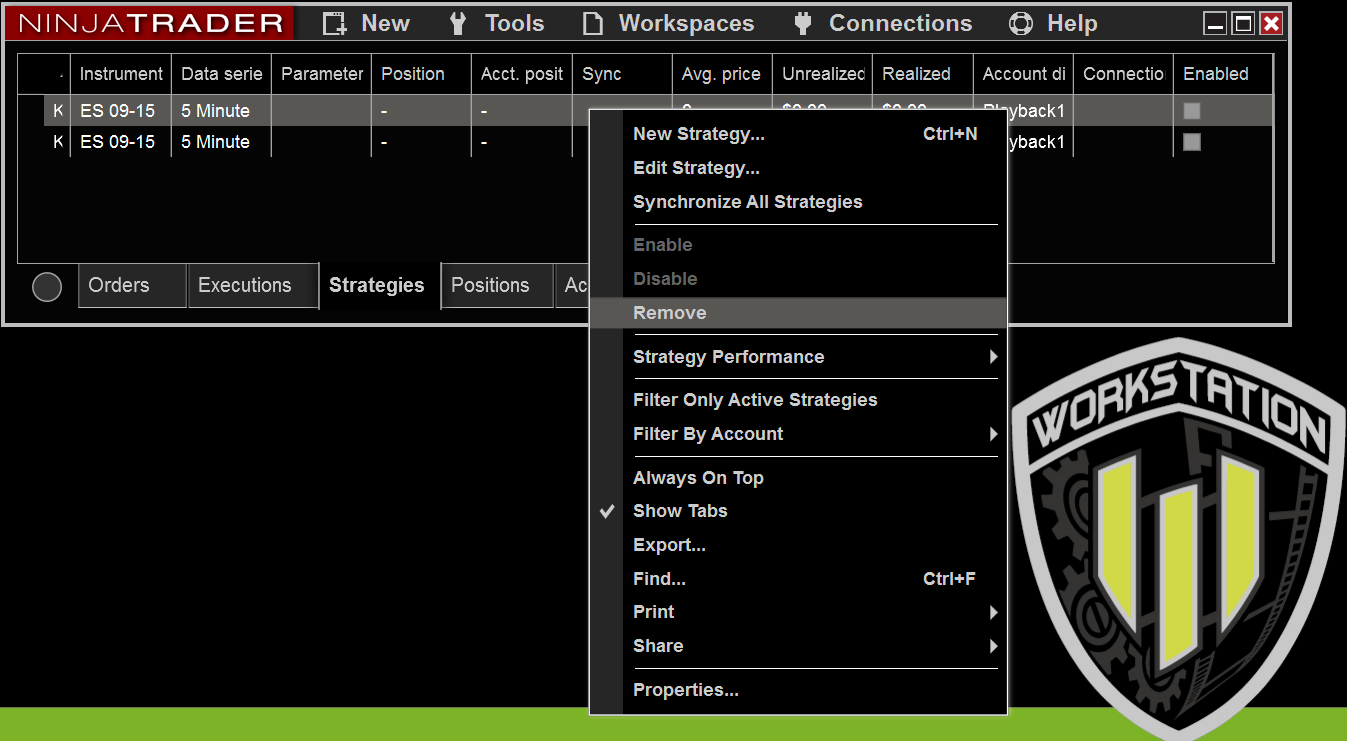Enable the second ES 09-15 strategy checkbox

[1192, 142]
